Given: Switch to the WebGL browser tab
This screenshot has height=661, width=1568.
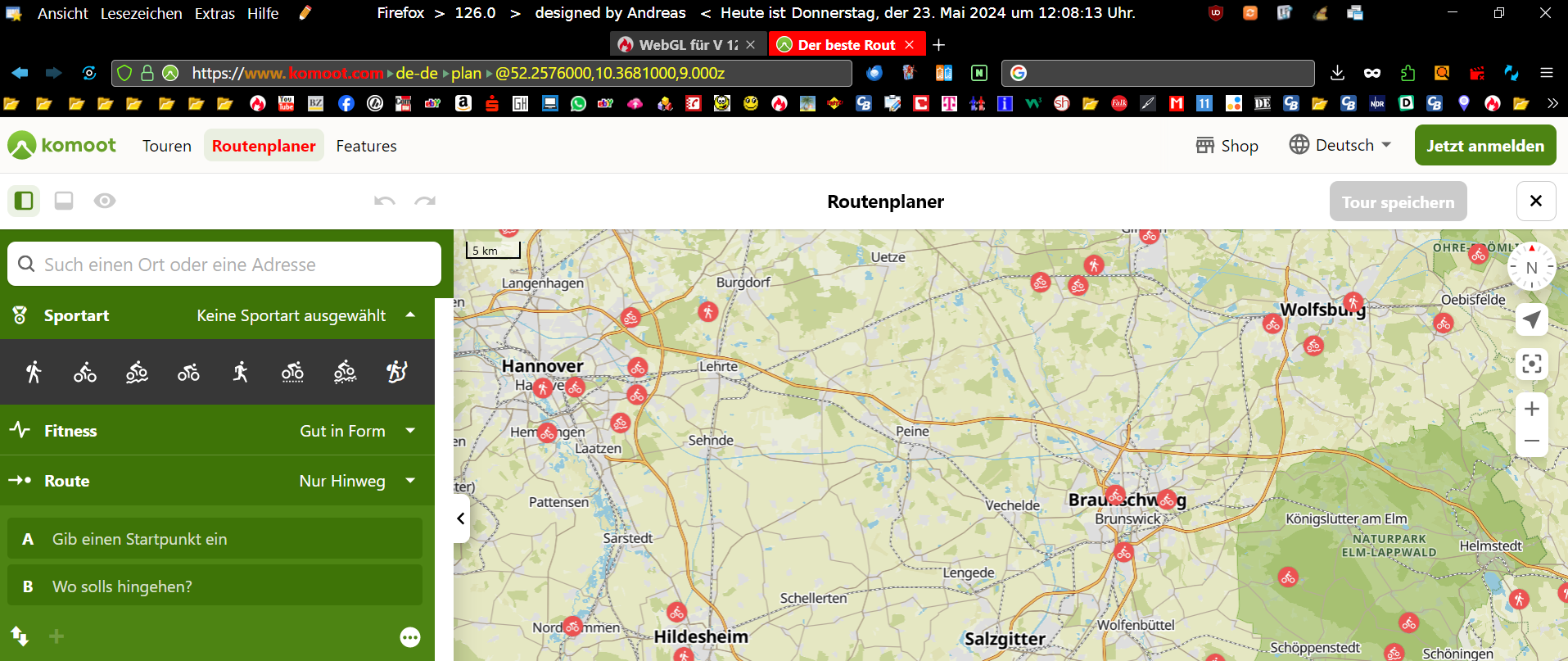Looking at the screenshot, I should tap(680, 45).
